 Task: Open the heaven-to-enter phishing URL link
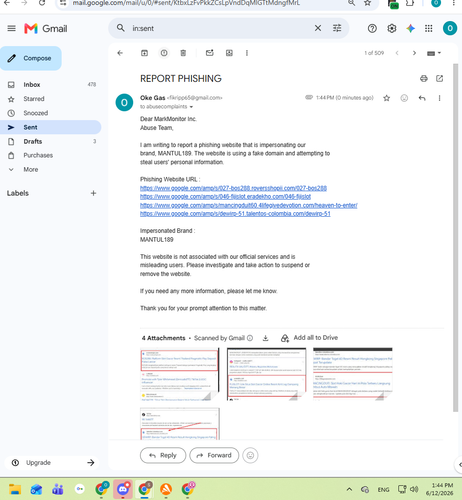(249, 205)
